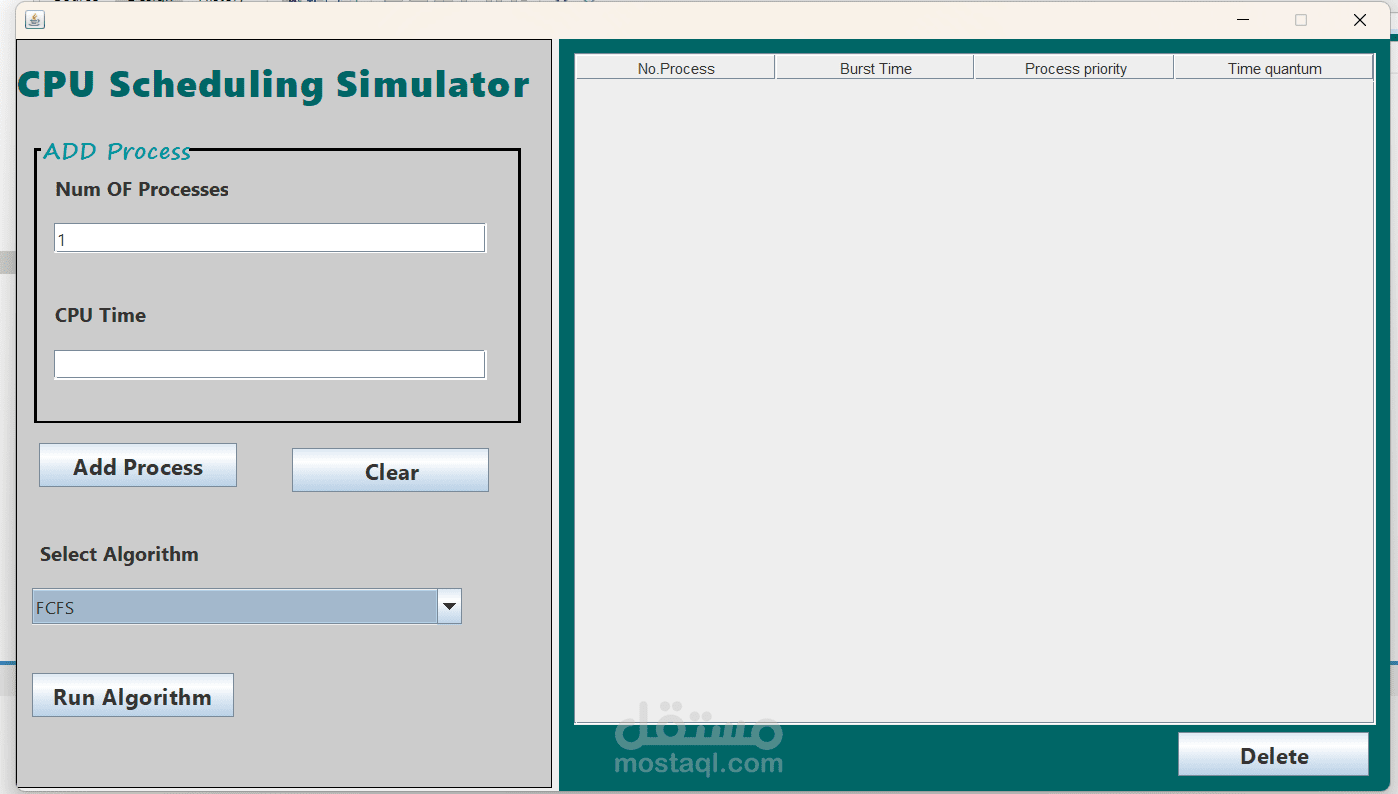Click the Num OF Processes label text

[x=141, y=189]
